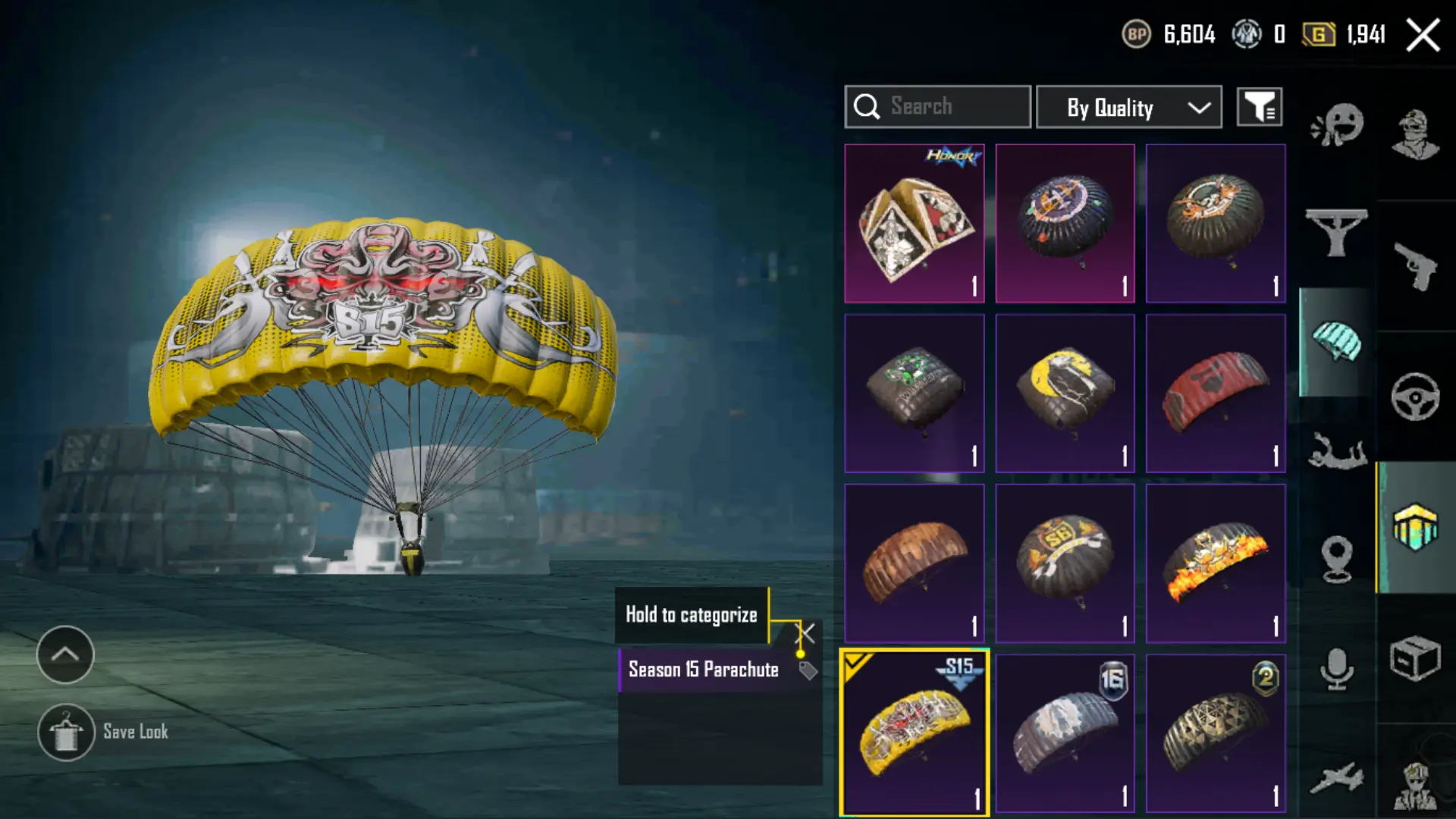Click the Search input field
The height and width of the screenshot is (819, 1456).
[938, 107]
